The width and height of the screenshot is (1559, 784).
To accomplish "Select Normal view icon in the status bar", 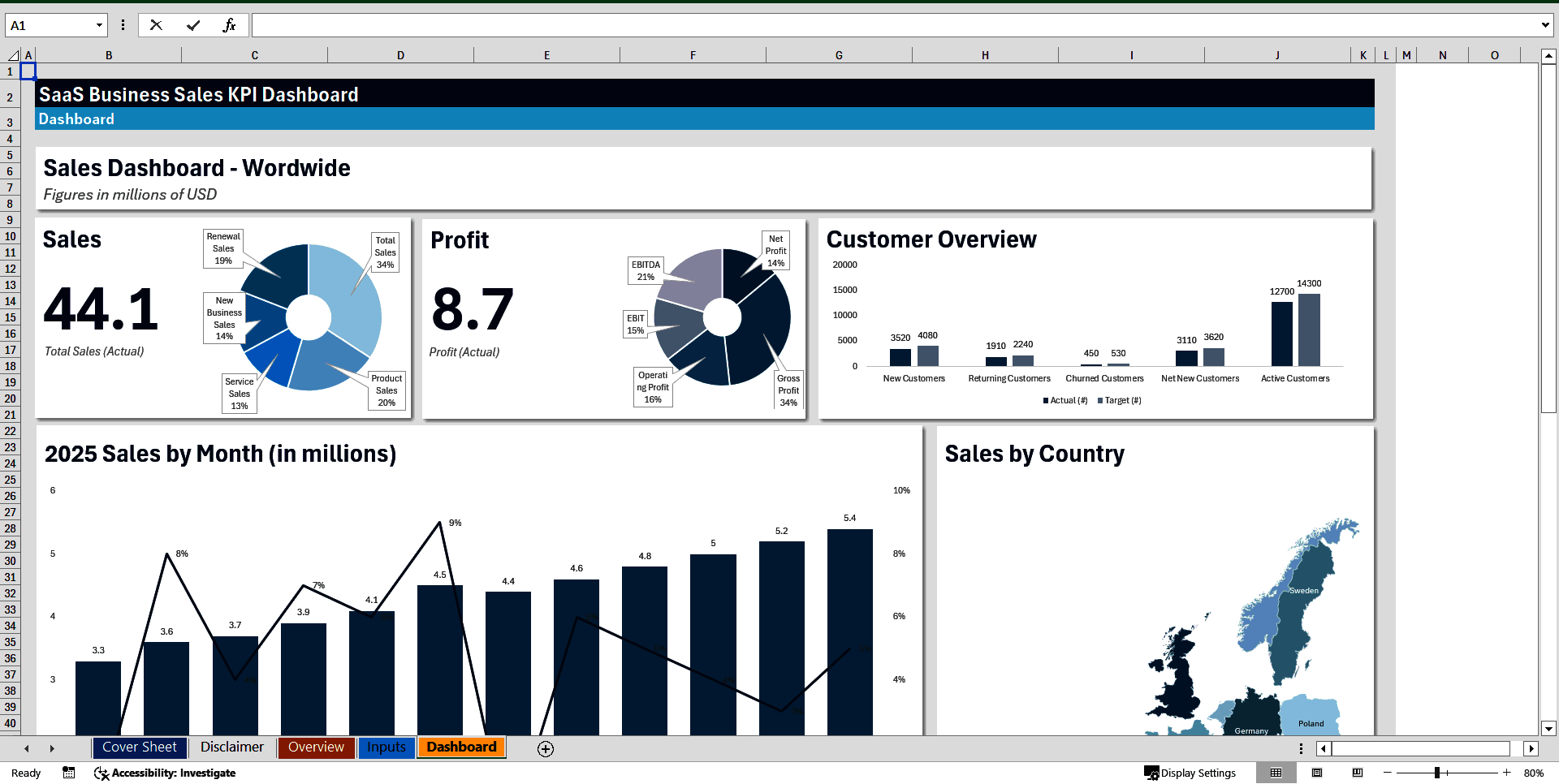I will pos(1276,773).
